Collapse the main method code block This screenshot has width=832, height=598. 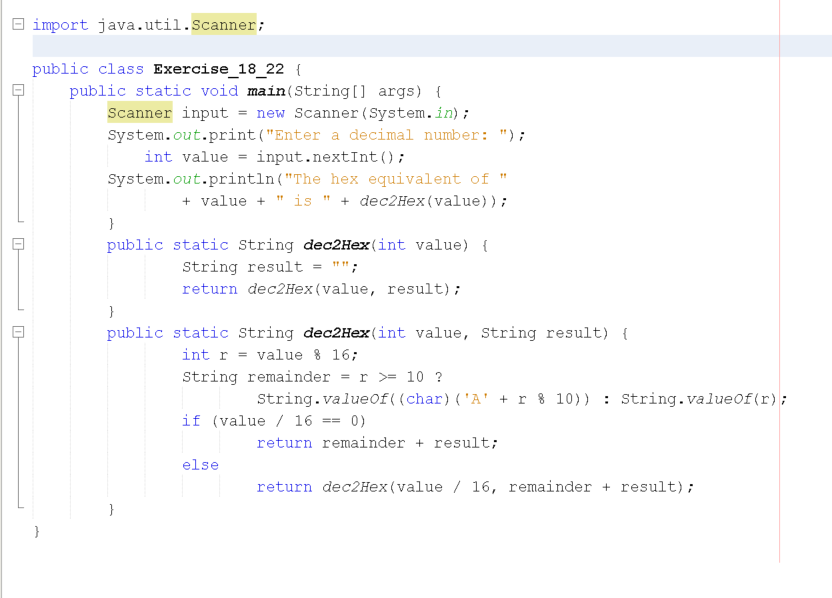(x=16, y=90)
